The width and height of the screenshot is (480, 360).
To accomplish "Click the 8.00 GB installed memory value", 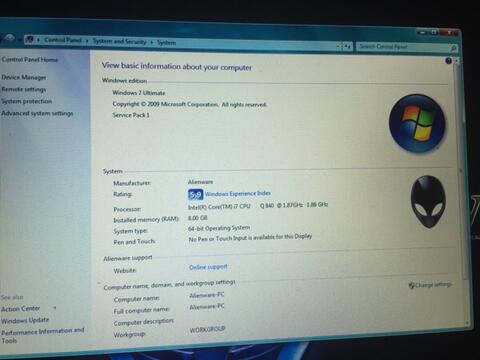I will click(x=198, y=218).
